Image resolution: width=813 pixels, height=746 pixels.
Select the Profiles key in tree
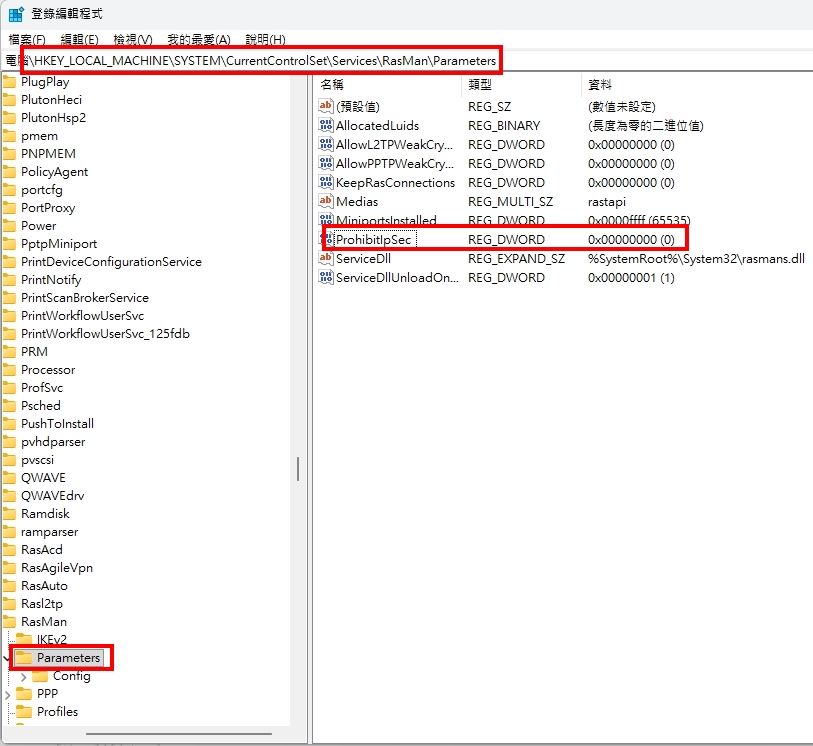pyautogui.click(x=57, y=712)
